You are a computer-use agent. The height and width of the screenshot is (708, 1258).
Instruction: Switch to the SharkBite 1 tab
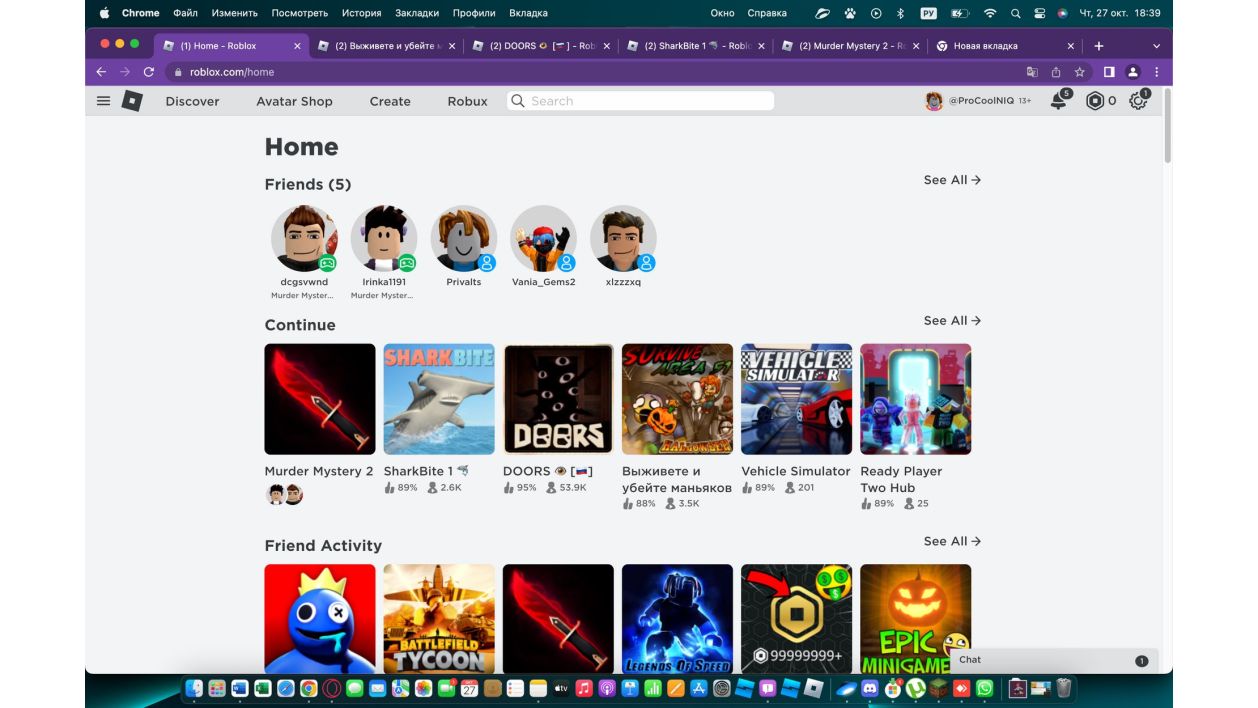point(695,46)
